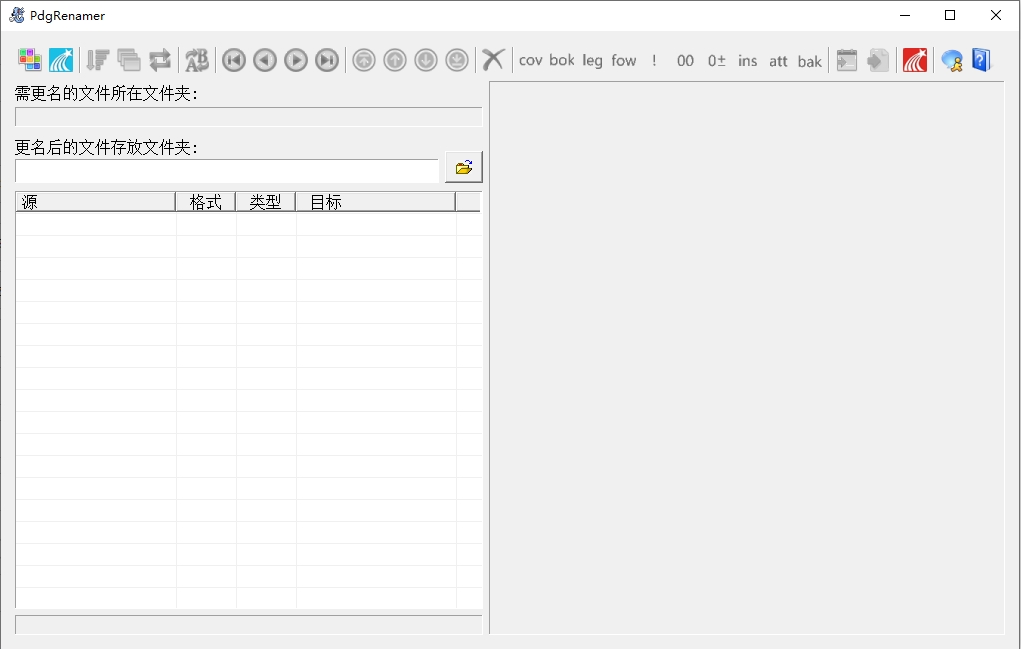The width and height of the screenshot is (1021, 649).
Task: Browse for destination folder with open-folder button
Action: [x=464, y=167]
